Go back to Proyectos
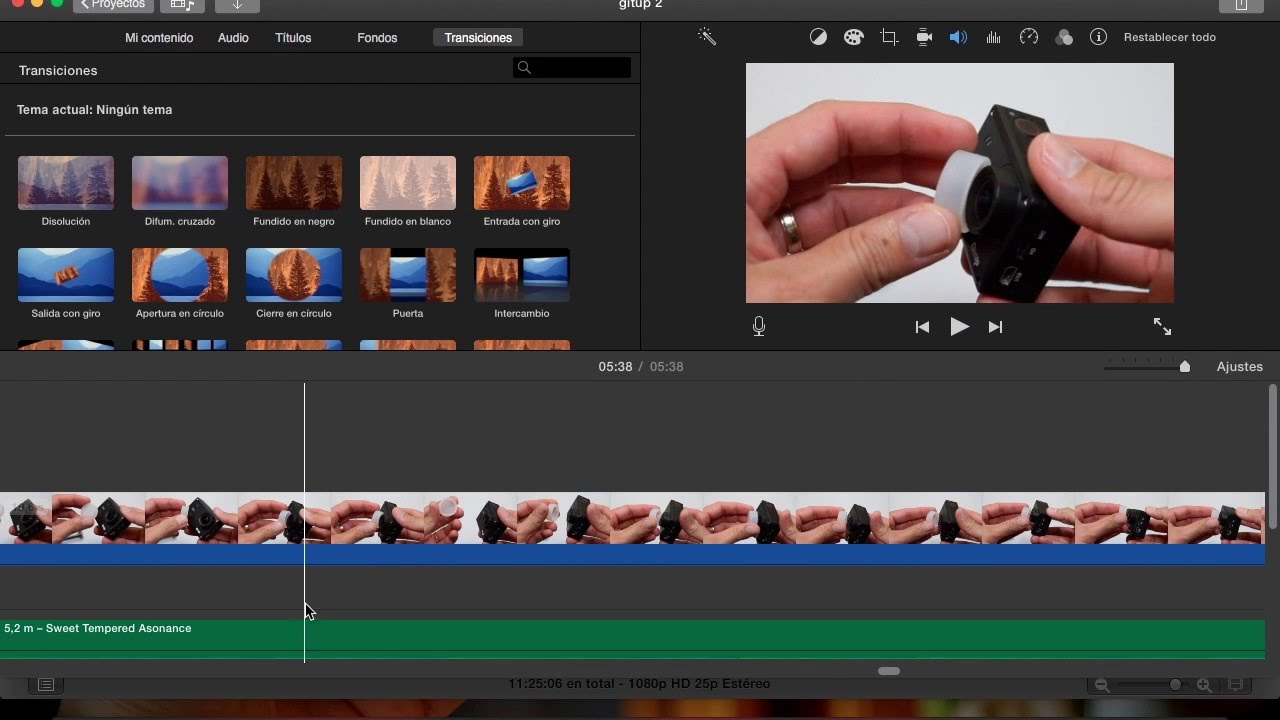 coord(113,5)
